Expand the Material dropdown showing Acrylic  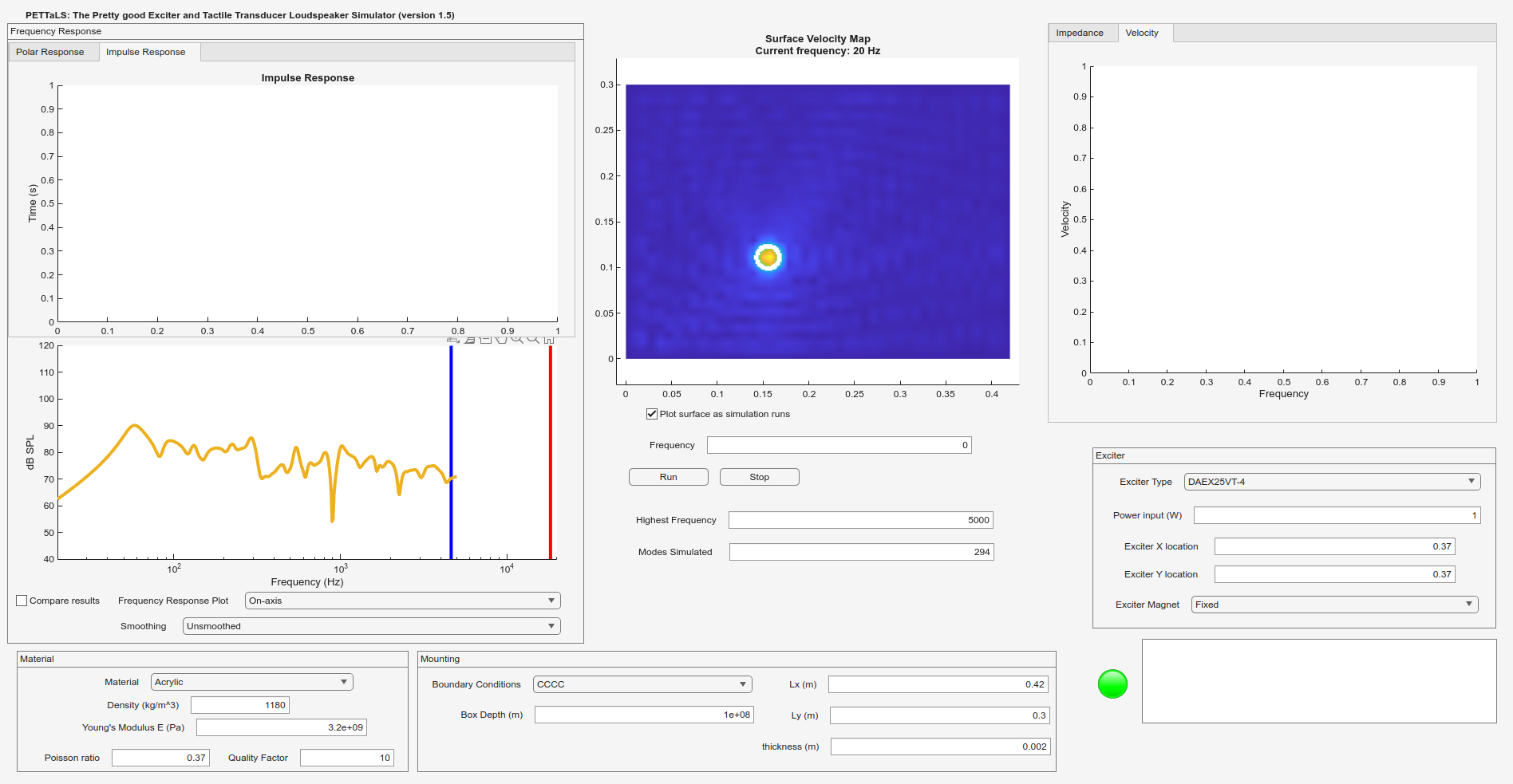(252, 682)
